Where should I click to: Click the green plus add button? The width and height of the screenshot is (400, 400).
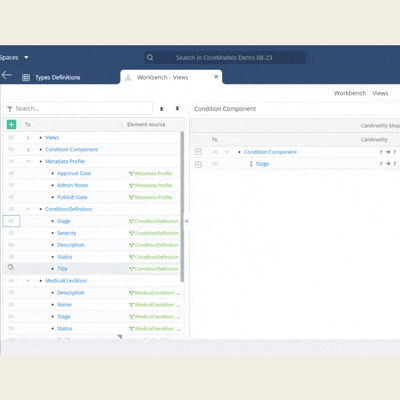11,124
